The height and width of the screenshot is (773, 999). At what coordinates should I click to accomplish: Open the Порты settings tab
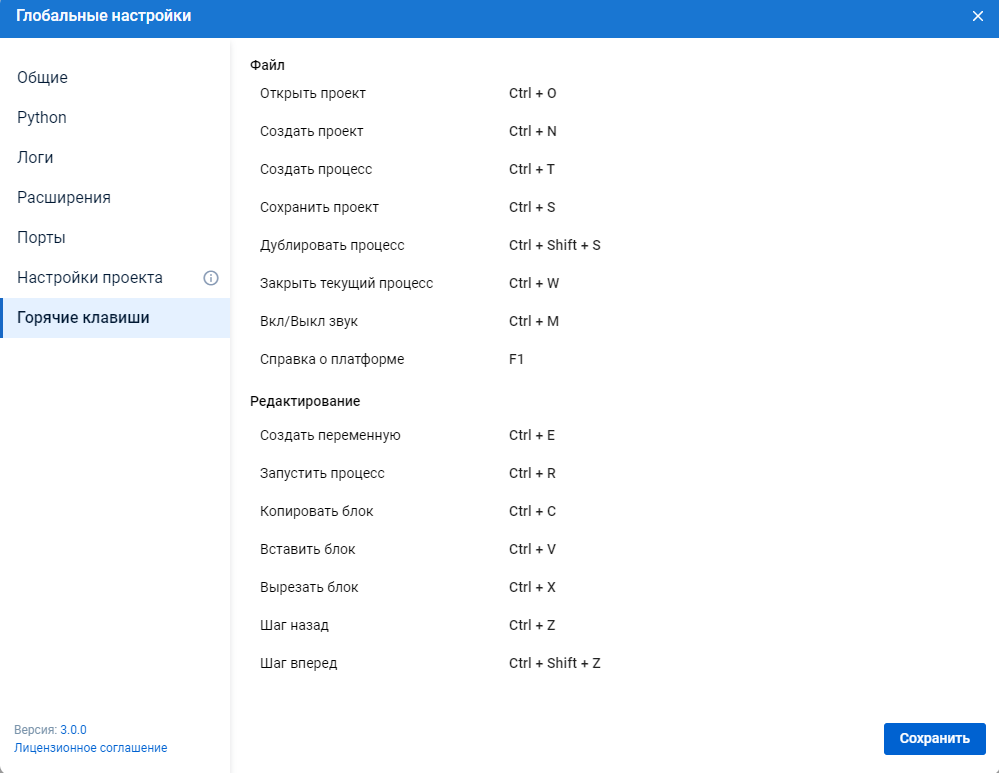tap(41, 238)
